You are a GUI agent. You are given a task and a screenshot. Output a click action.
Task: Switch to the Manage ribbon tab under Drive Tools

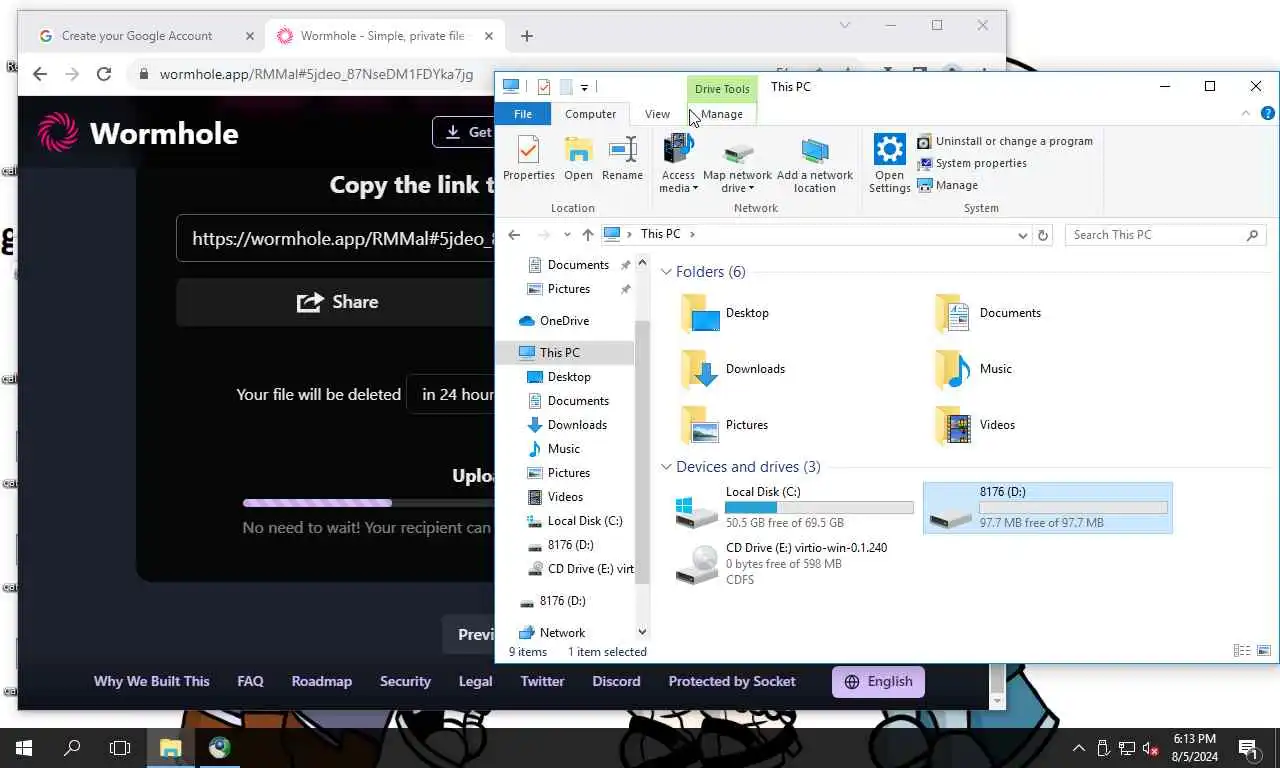[x=722, y=114]
